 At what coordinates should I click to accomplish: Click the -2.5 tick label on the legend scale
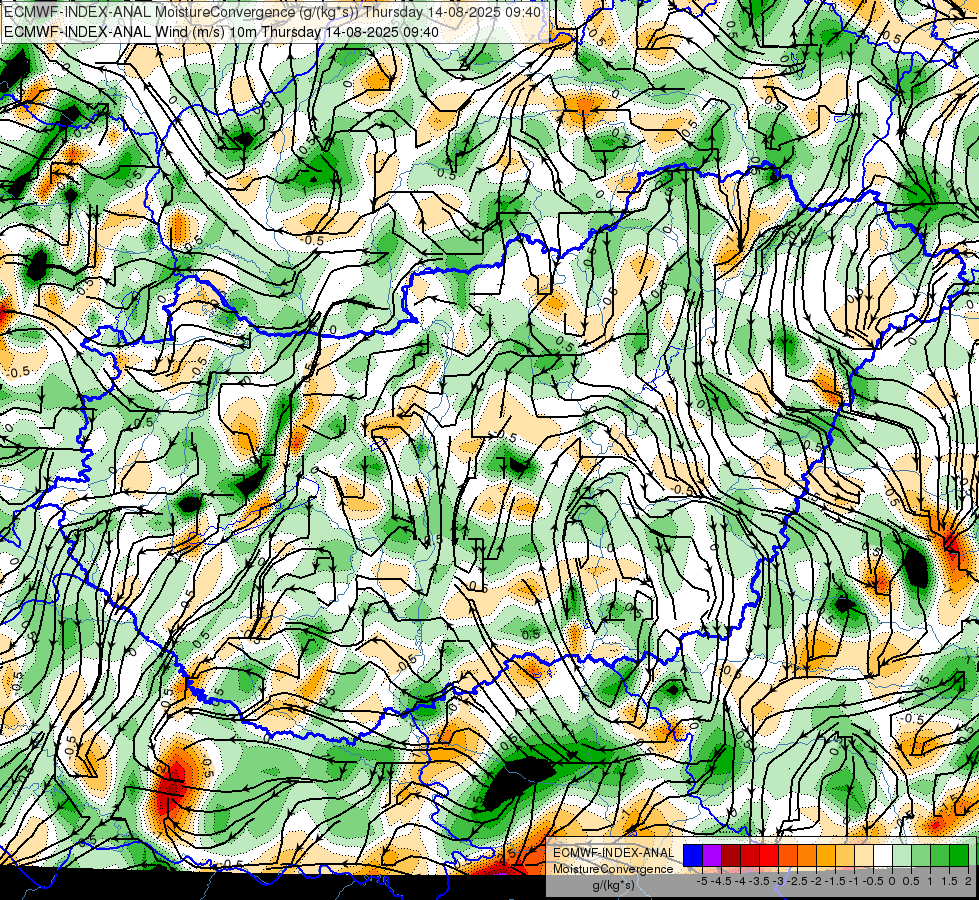tap(797, 881)
